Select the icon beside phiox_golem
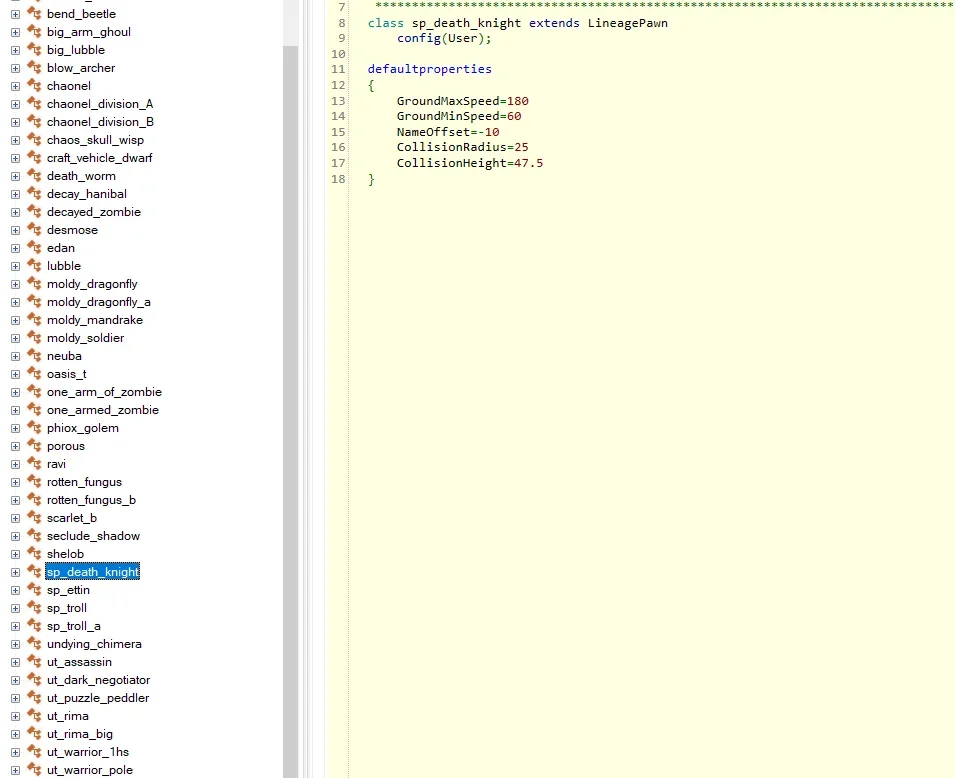This screenshot has height=778, width=955. coord(34,428)
